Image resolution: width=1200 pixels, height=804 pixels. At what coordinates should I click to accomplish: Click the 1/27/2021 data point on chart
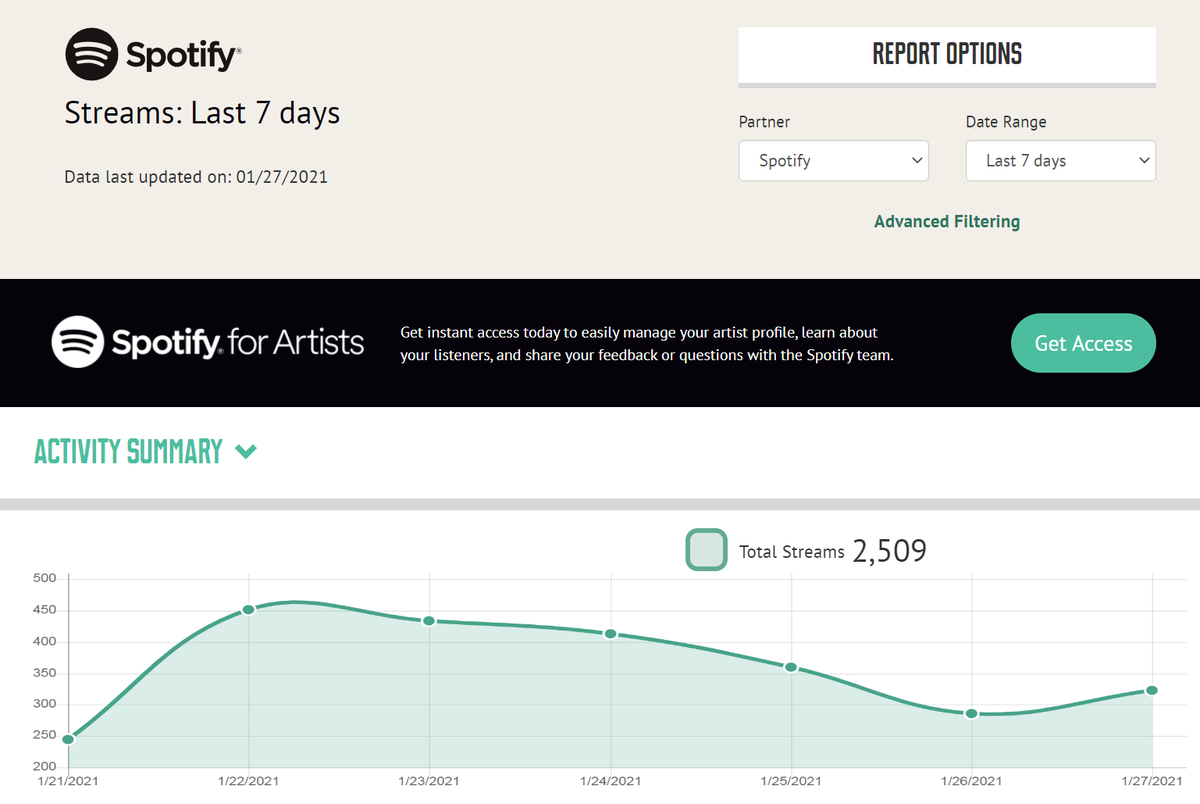coord(1152,691)
